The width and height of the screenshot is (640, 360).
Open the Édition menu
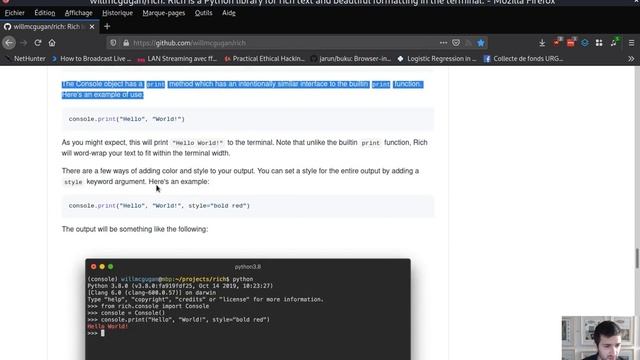44,13
